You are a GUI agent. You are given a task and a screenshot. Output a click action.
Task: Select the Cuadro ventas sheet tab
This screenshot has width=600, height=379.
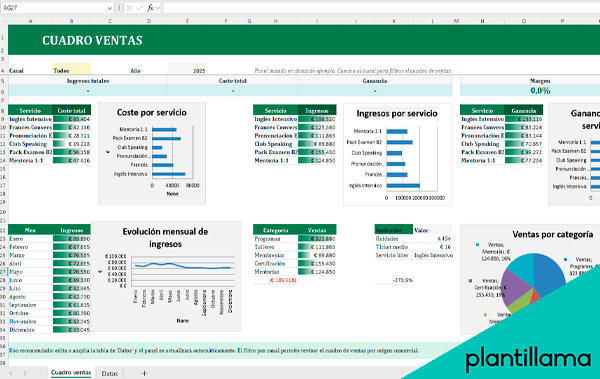pyautogui.click(x=71, y=372)
